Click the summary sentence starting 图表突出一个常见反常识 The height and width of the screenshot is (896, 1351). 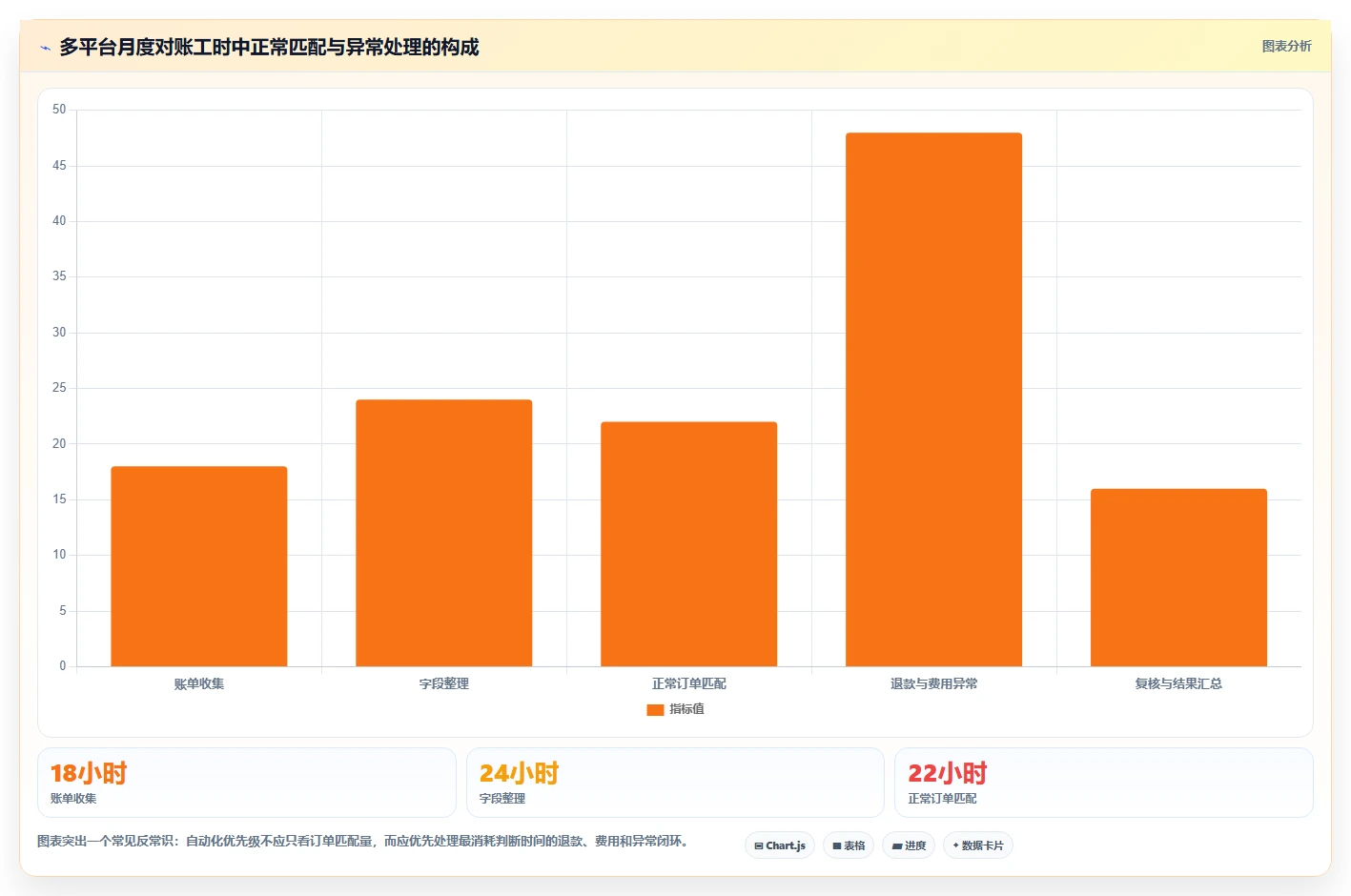click(363, 842)
